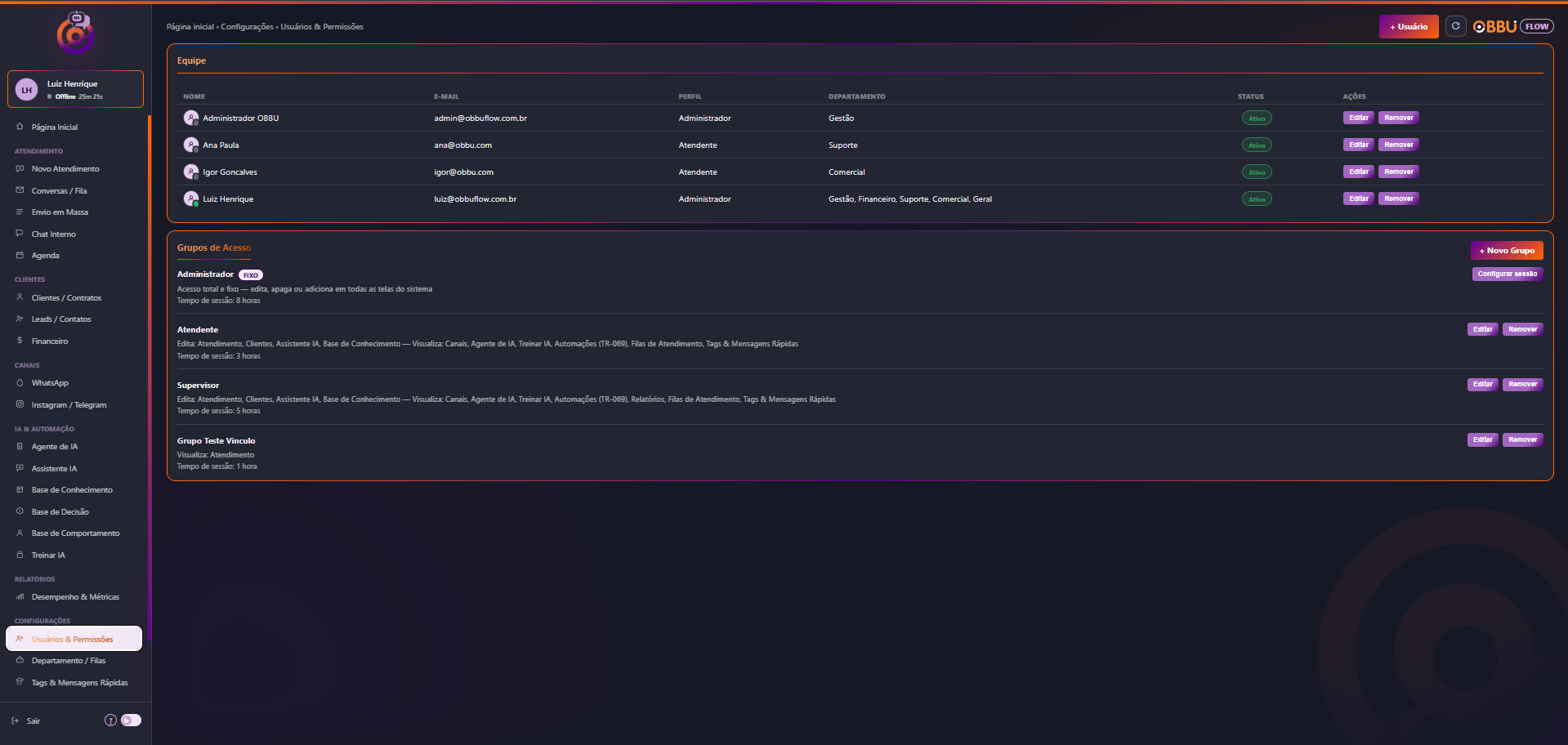Click the Instagram / Telegram icon

[20, 404]
